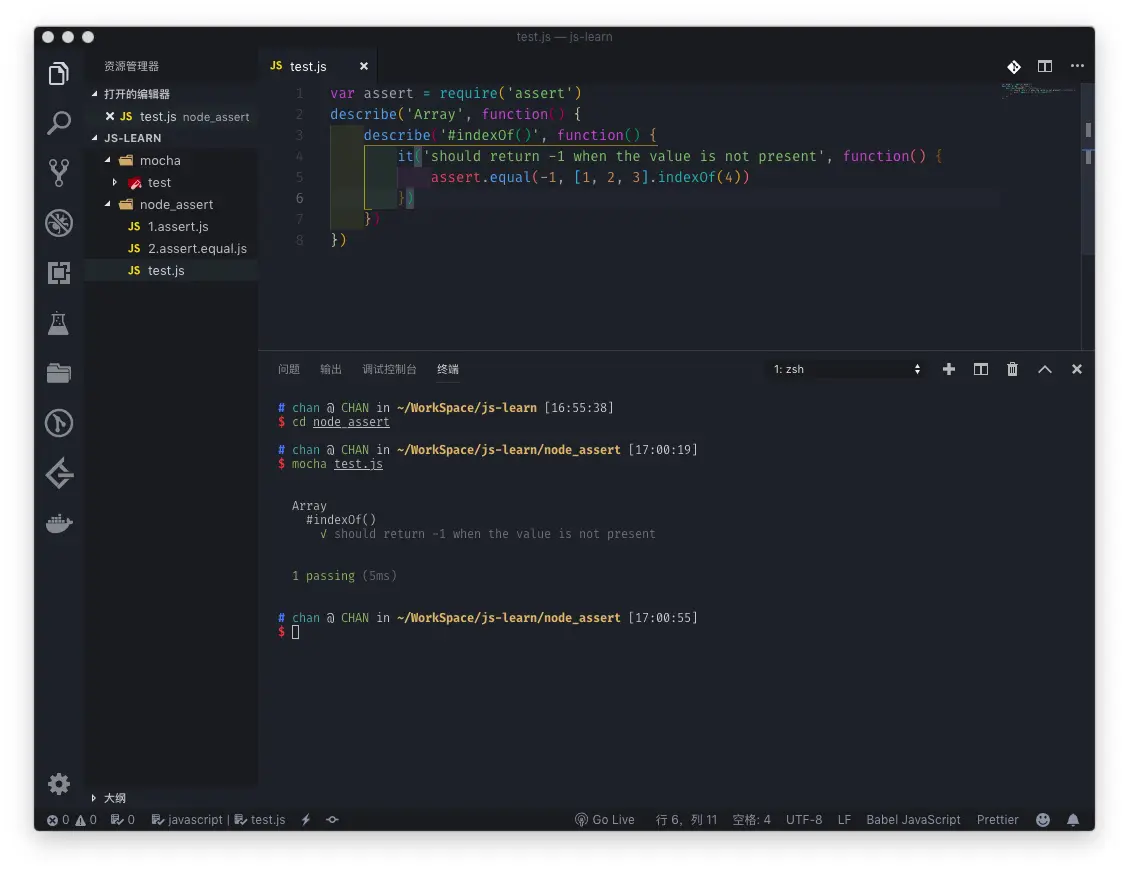Viewport: 1129px width, 873px height.
Task: Change language mode Babel JavaScript
Action: click(x=913, y=820)
